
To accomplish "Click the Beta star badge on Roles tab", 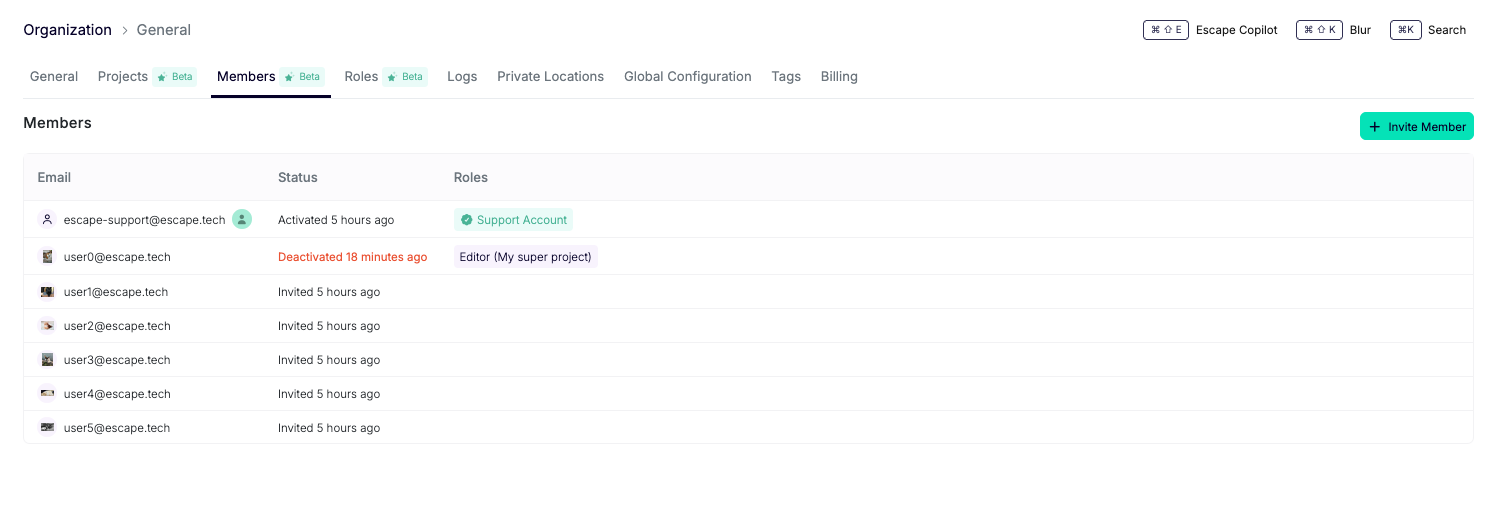I will pyautogui.click(x=405, y=76).
